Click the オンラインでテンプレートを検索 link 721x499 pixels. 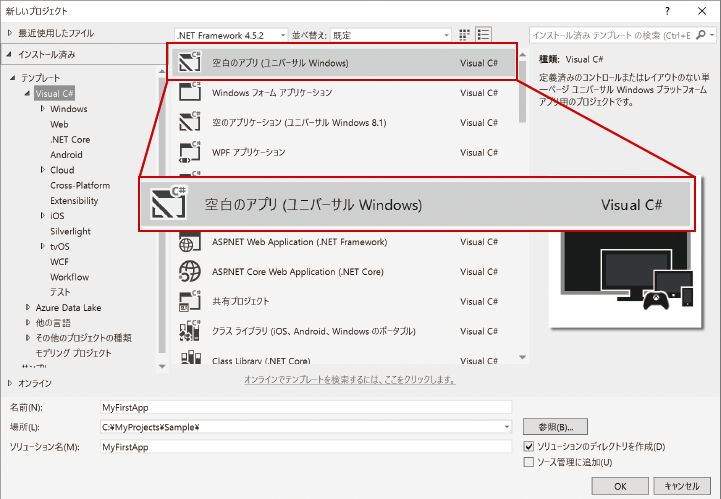pos(350,380)
